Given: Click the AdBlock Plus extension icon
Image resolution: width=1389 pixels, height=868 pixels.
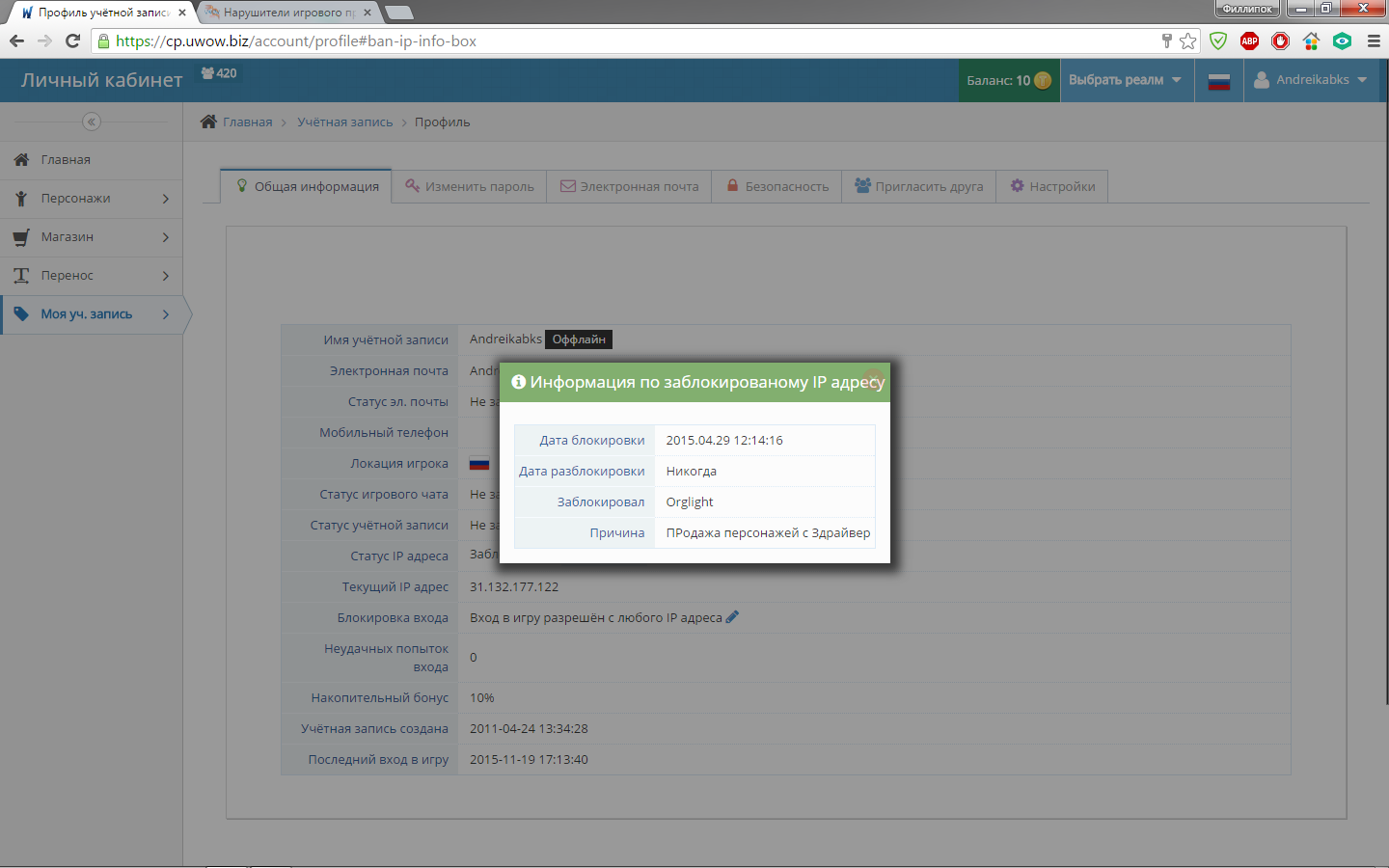Looking at the screenshot, I should click(1249, 41).
